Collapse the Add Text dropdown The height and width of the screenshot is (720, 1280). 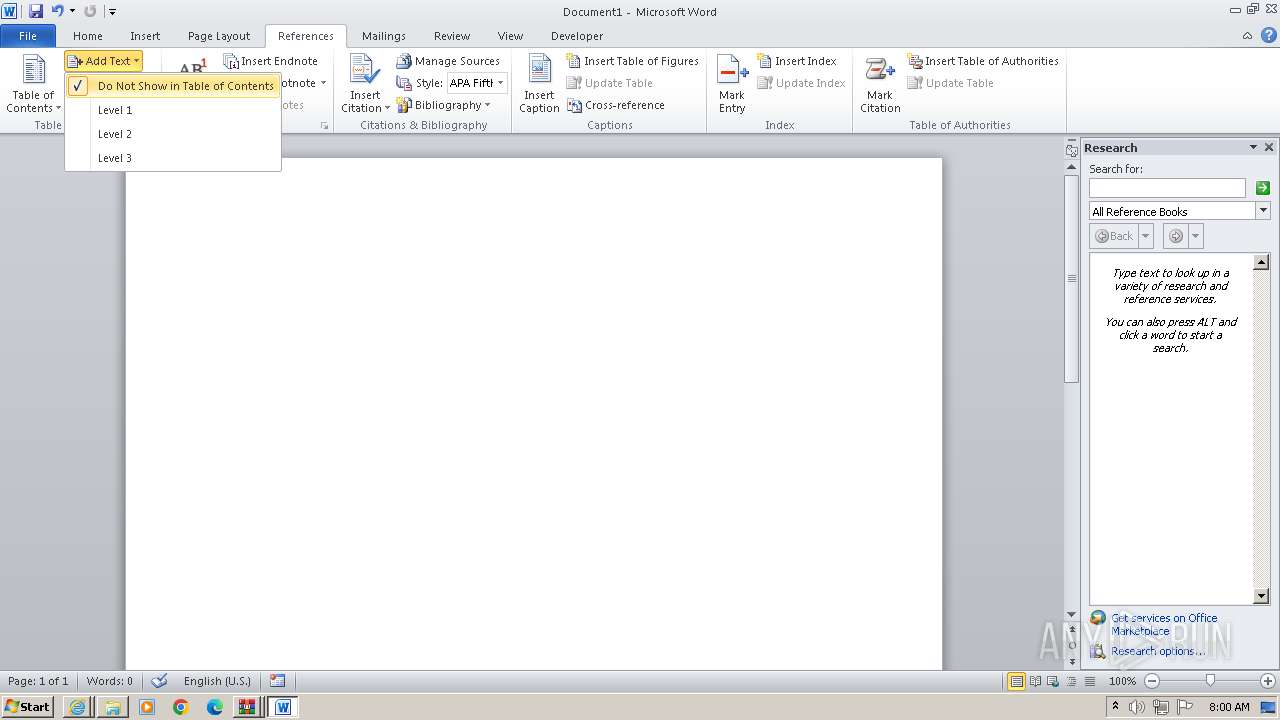tap(104, 61)
